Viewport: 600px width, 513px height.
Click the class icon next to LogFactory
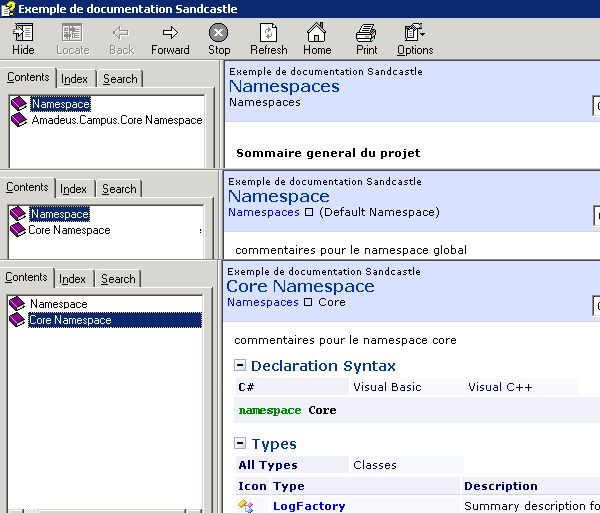(246, 506)
